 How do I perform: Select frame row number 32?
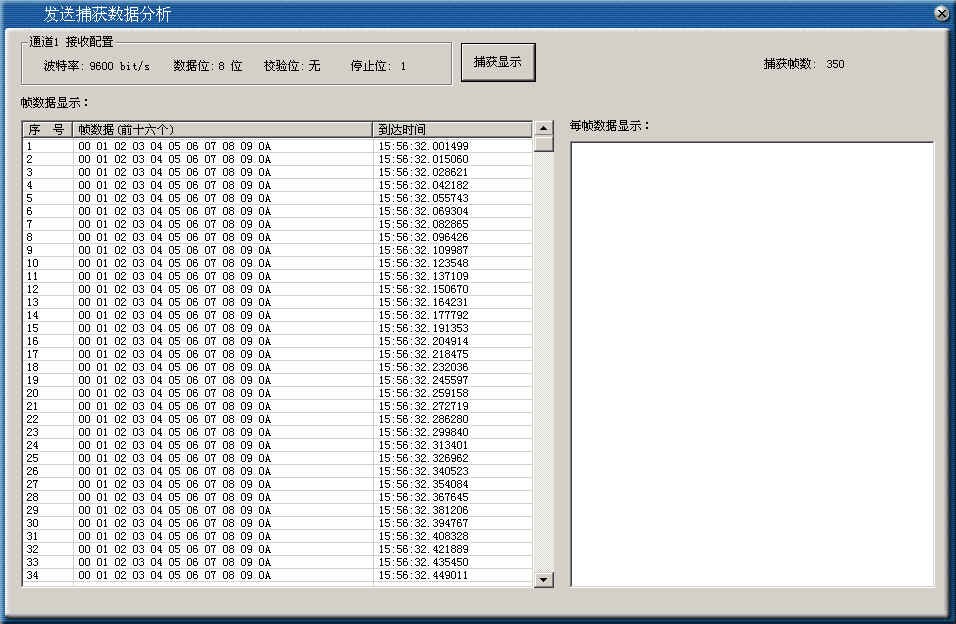click(277, 550)
